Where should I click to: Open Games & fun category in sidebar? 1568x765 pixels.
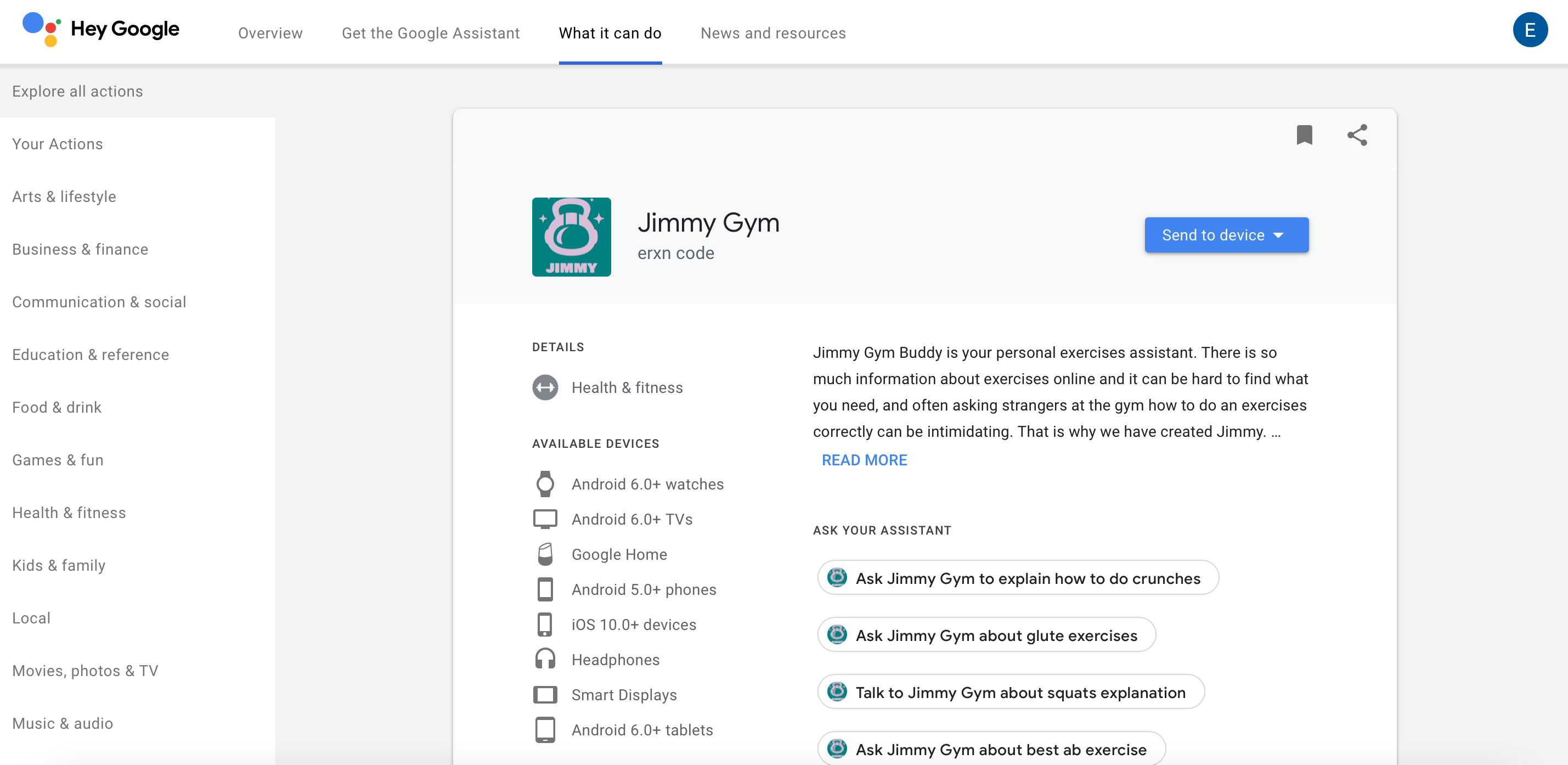click(x=58, y=460)
